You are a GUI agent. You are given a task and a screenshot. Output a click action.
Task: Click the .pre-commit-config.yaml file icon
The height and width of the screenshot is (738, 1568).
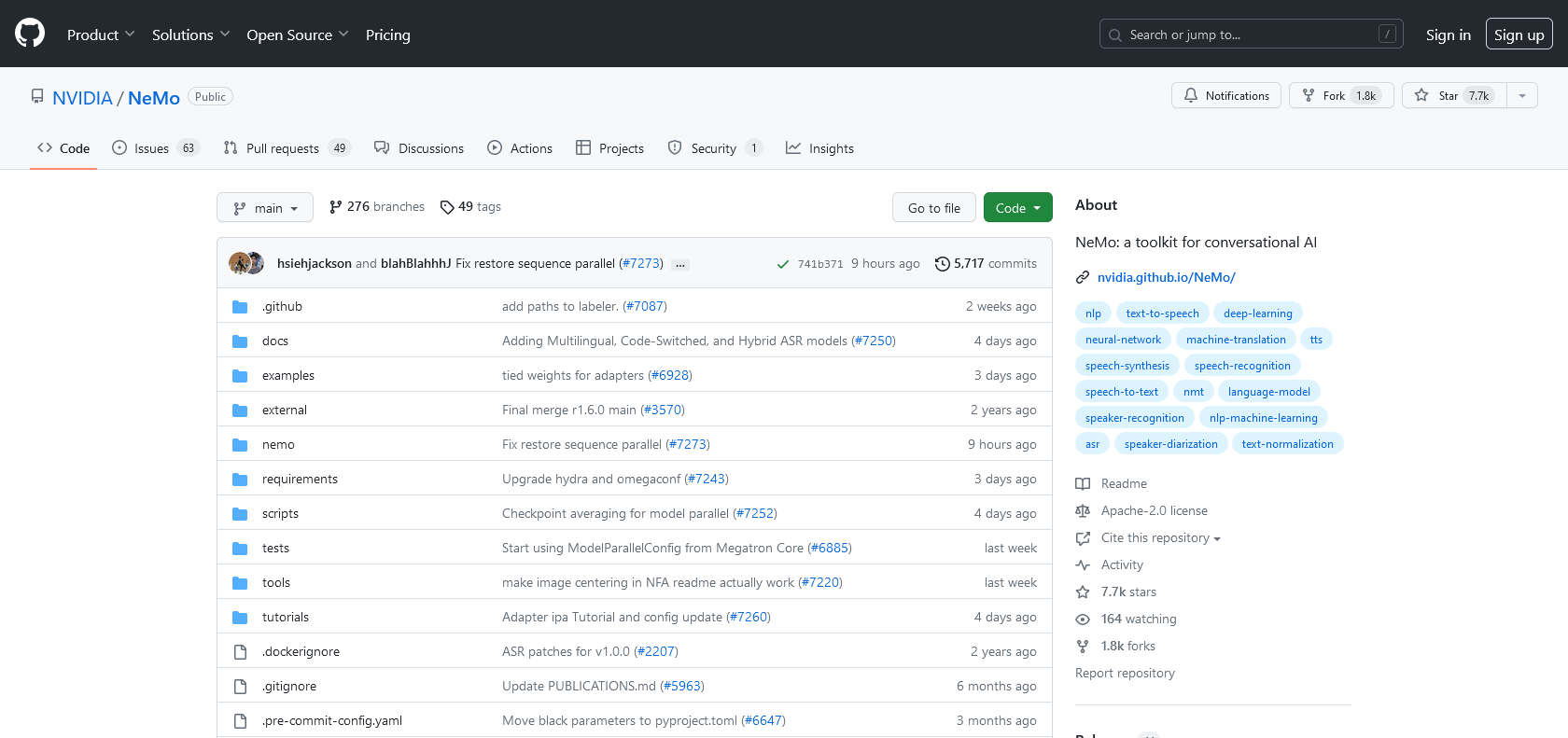pyautogui.click(x=240, y=720)
